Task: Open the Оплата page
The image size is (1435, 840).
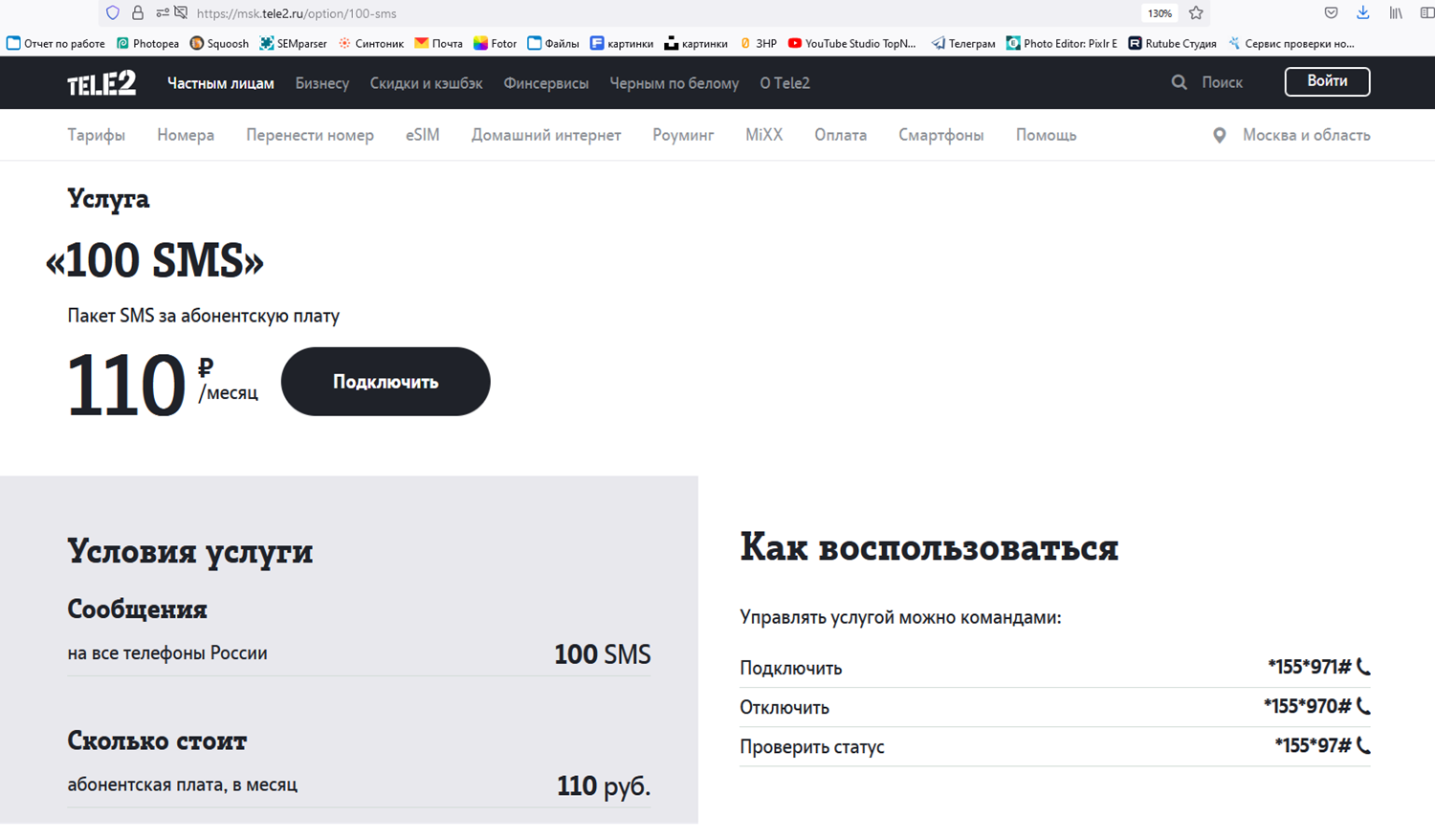Action: click(x=841, y=135)
